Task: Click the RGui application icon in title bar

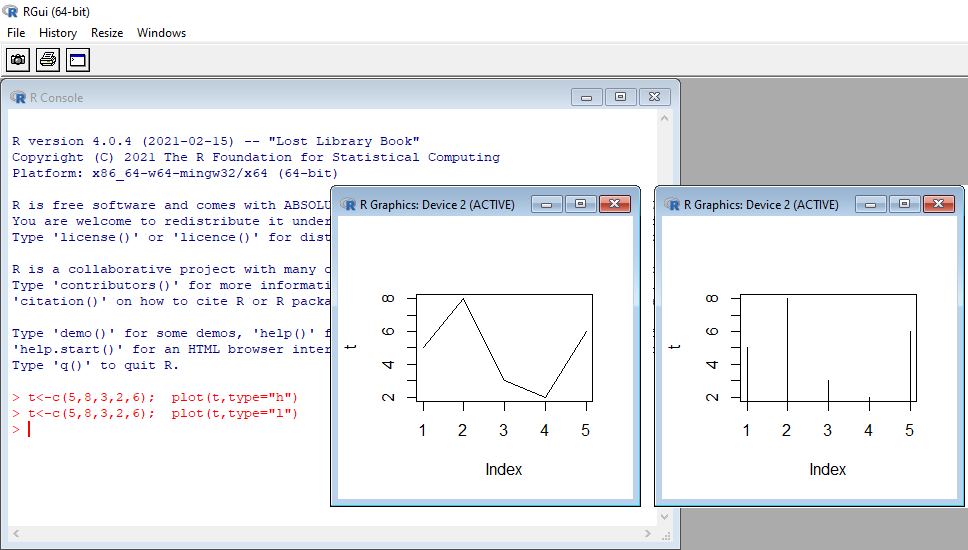Action: pos(10,11)
